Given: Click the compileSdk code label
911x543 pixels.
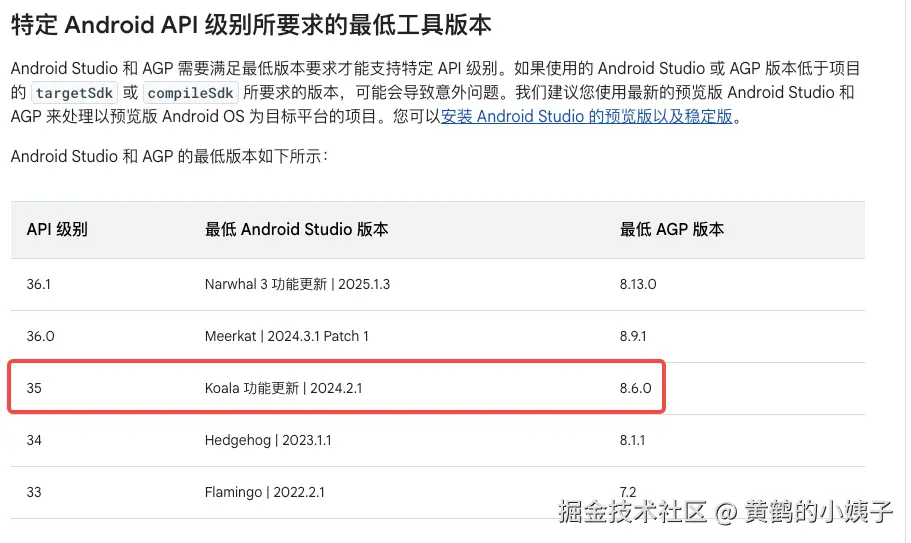Looking at the screenshot, I should (x=191, y=93).
